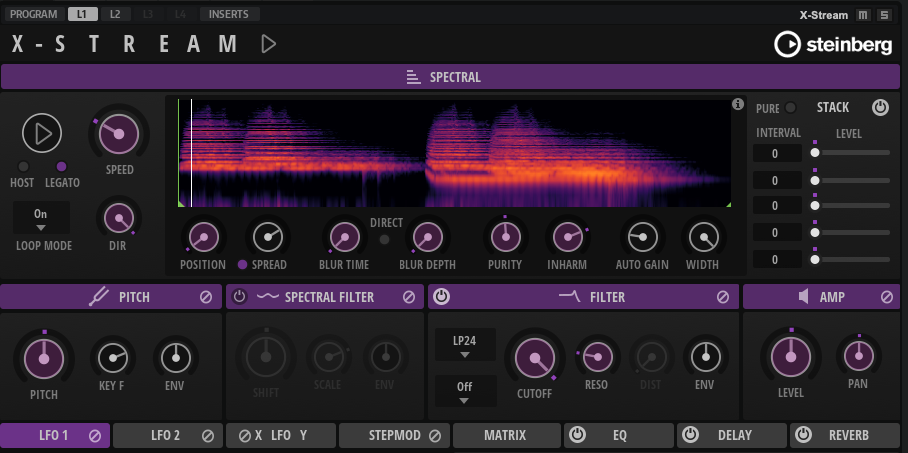Select the L2 layer button
Viewport: 908px width, 453px height.
(x=114, y=14)
